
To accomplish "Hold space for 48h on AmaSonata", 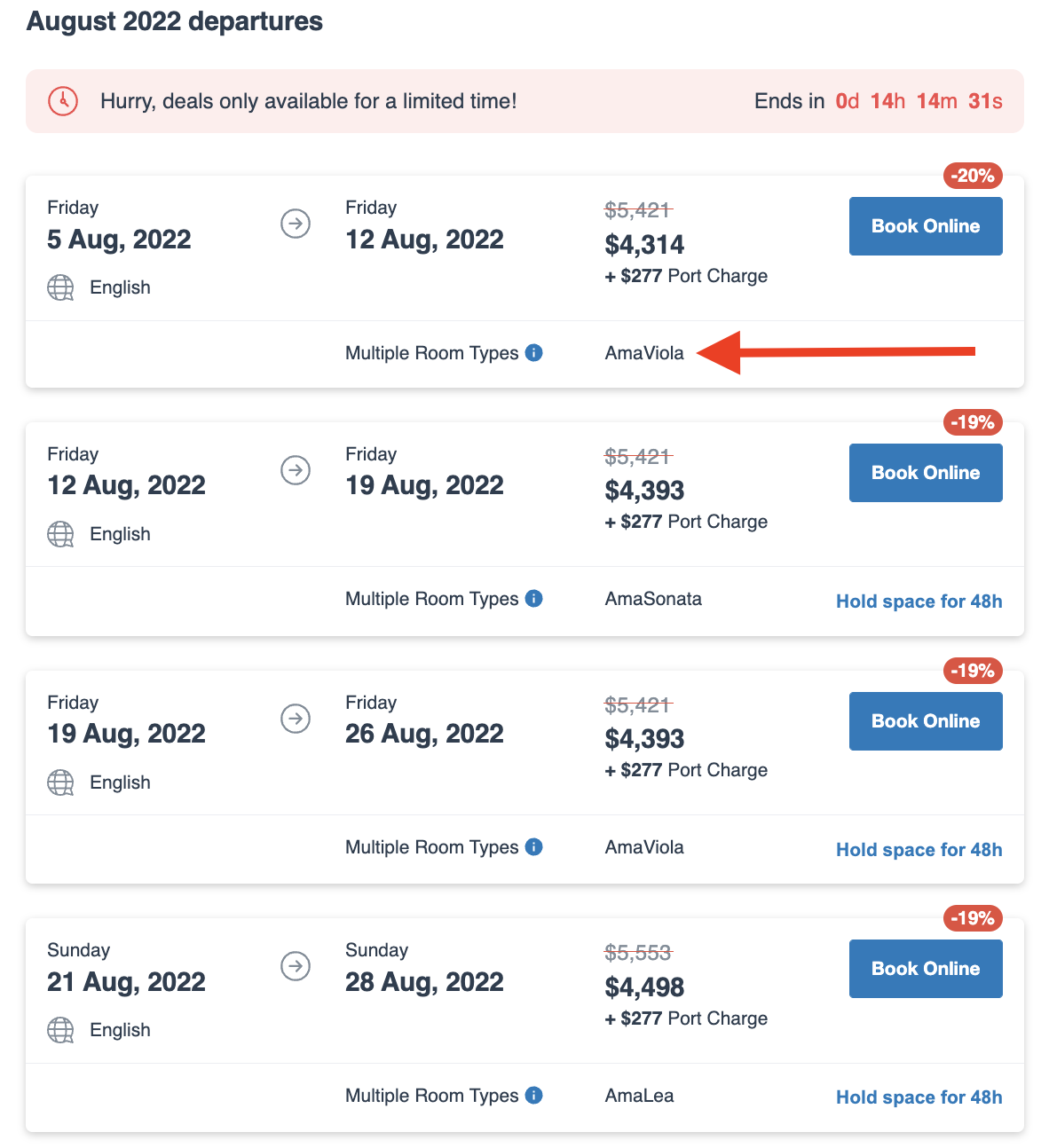I will pyautogui.click(x=919, y=602).
